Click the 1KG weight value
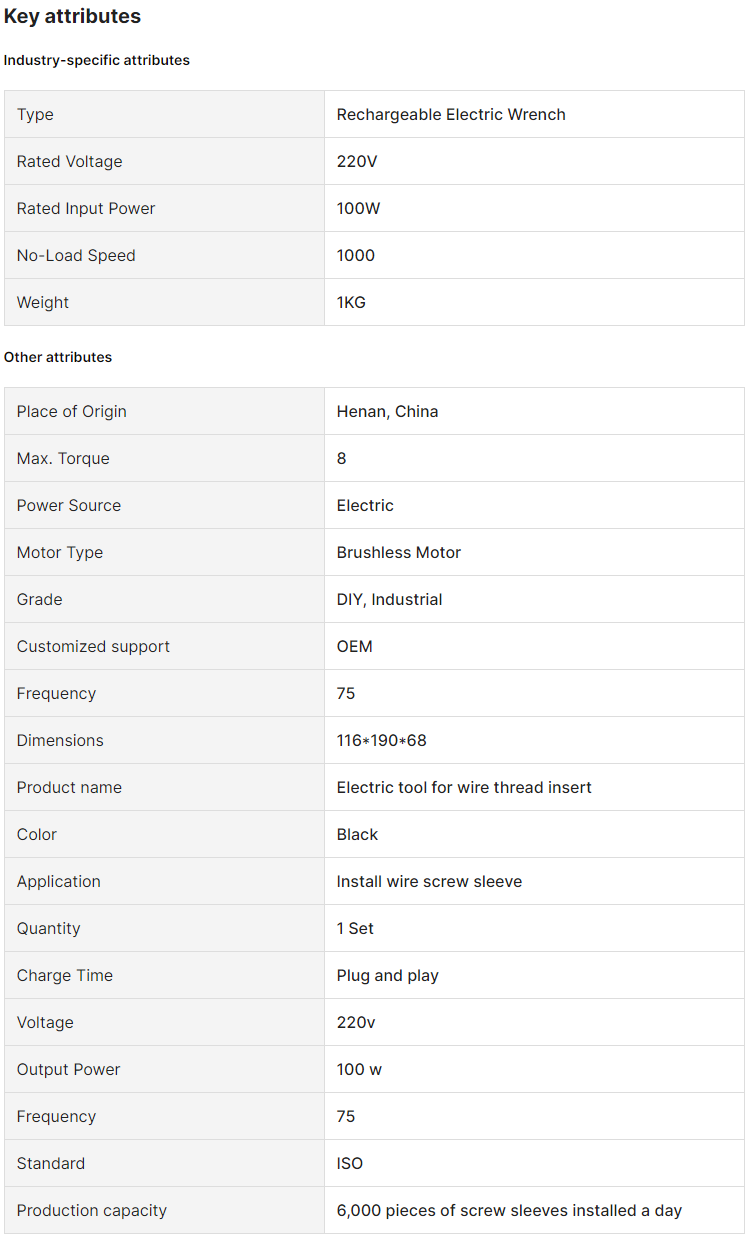Screen dimensions: 753x1244 click(351, 302)
